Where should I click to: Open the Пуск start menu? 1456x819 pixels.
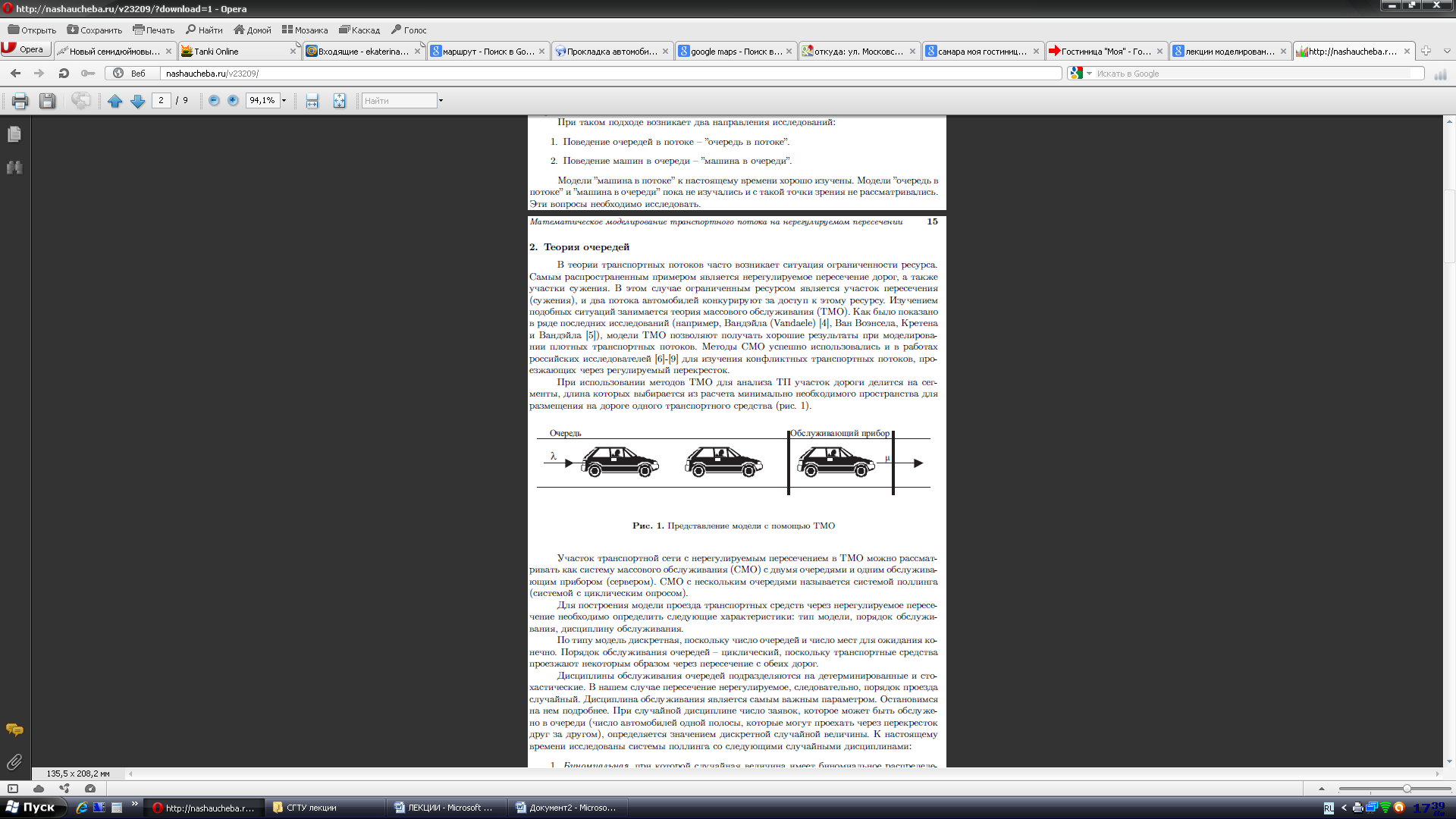click(33, 808)
